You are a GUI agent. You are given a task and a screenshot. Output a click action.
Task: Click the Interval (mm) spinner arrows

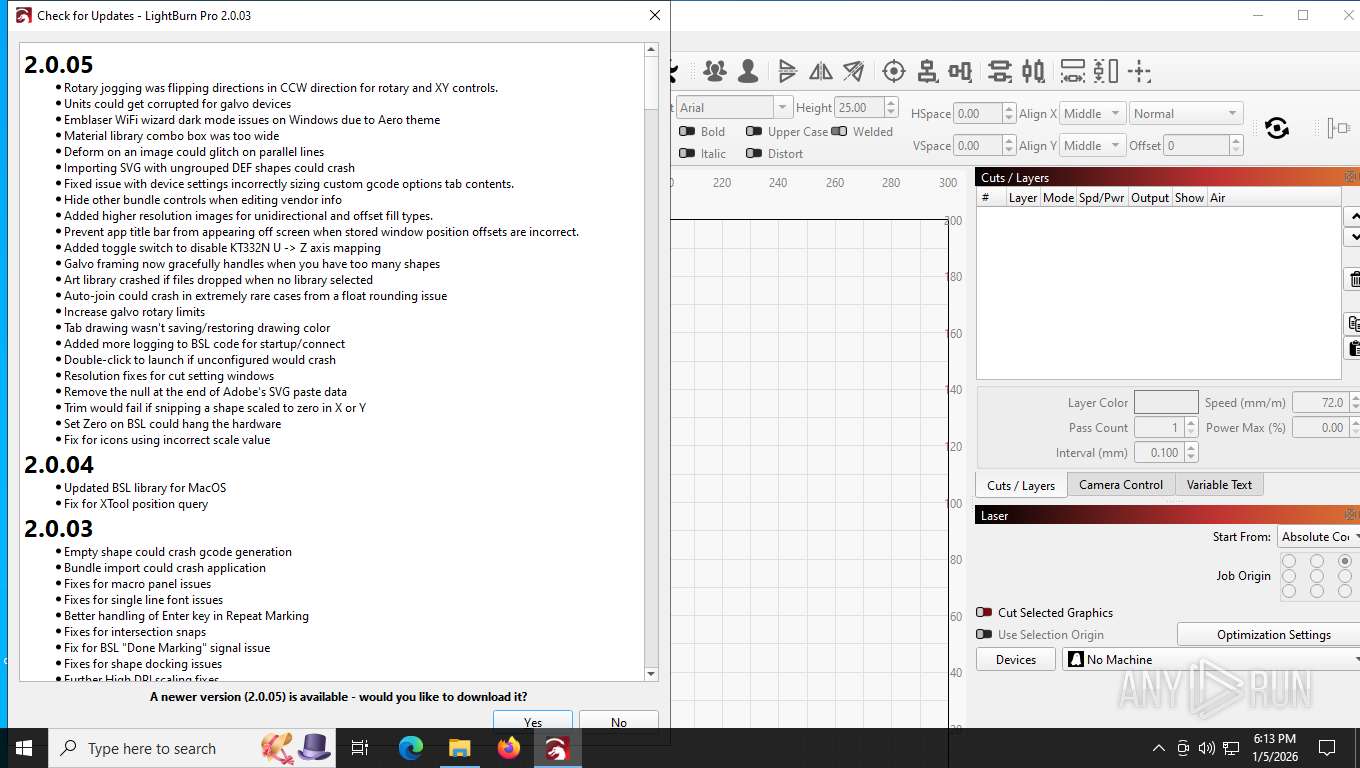1191,452
